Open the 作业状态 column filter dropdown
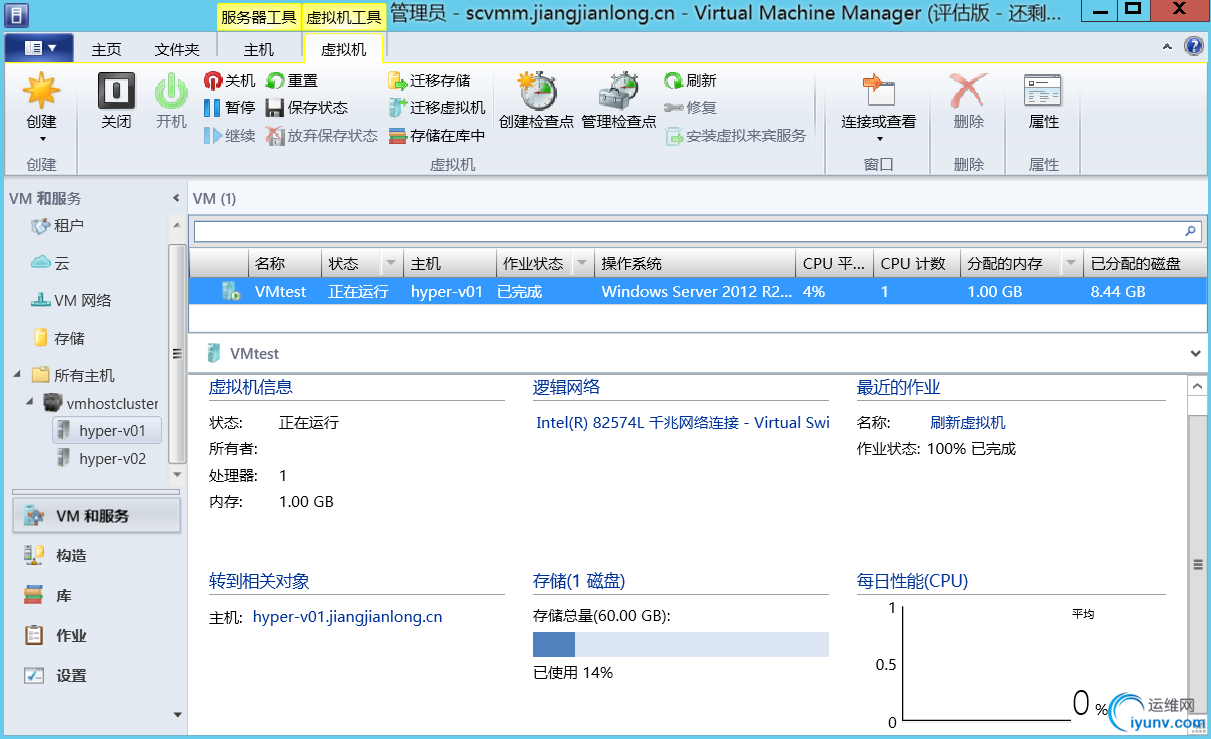 581,264
